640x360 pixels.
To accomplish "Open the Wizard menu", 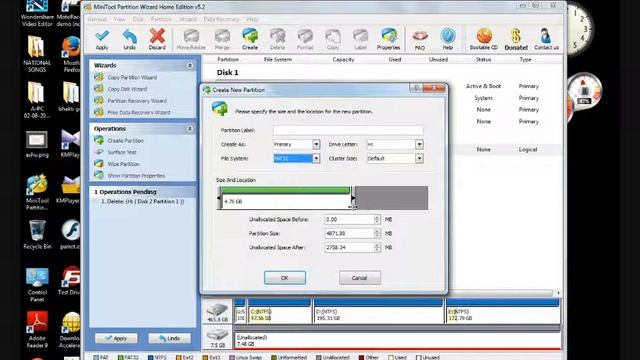I will (188, 19).
